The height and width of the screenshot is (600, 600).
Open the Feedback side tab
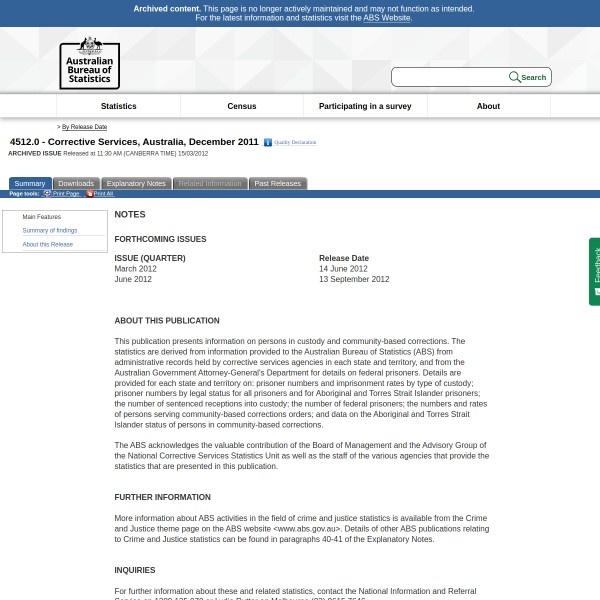[x=595, y=271]
